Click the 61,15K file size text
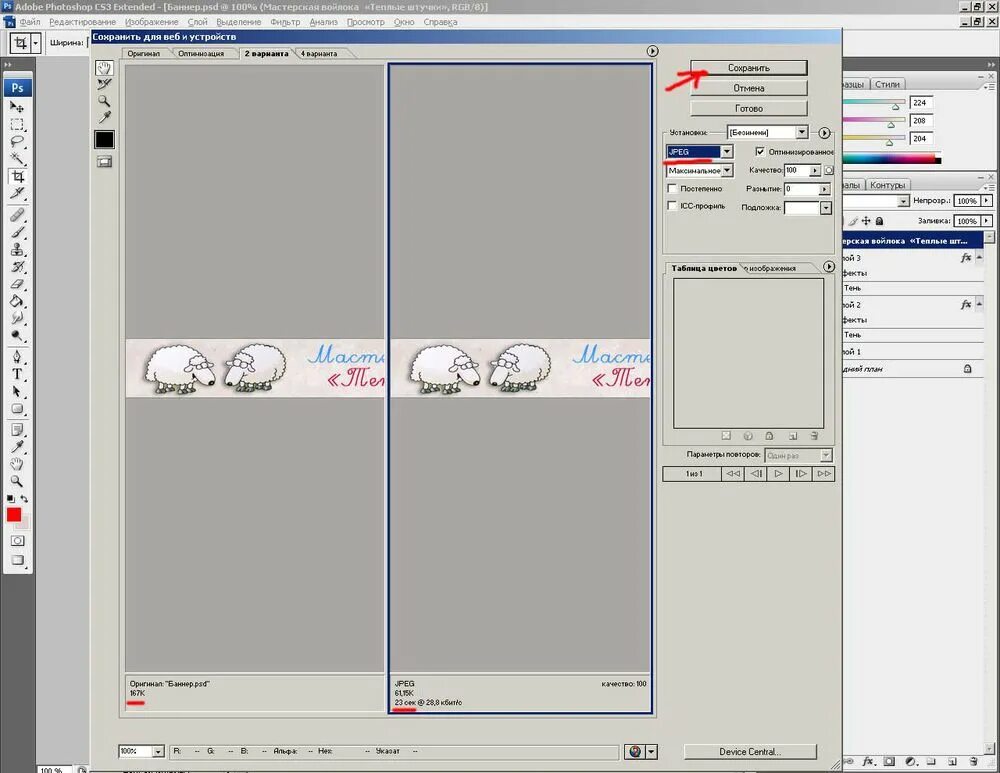The height and width of the screenshot is (773, 1000). point(404,693)
